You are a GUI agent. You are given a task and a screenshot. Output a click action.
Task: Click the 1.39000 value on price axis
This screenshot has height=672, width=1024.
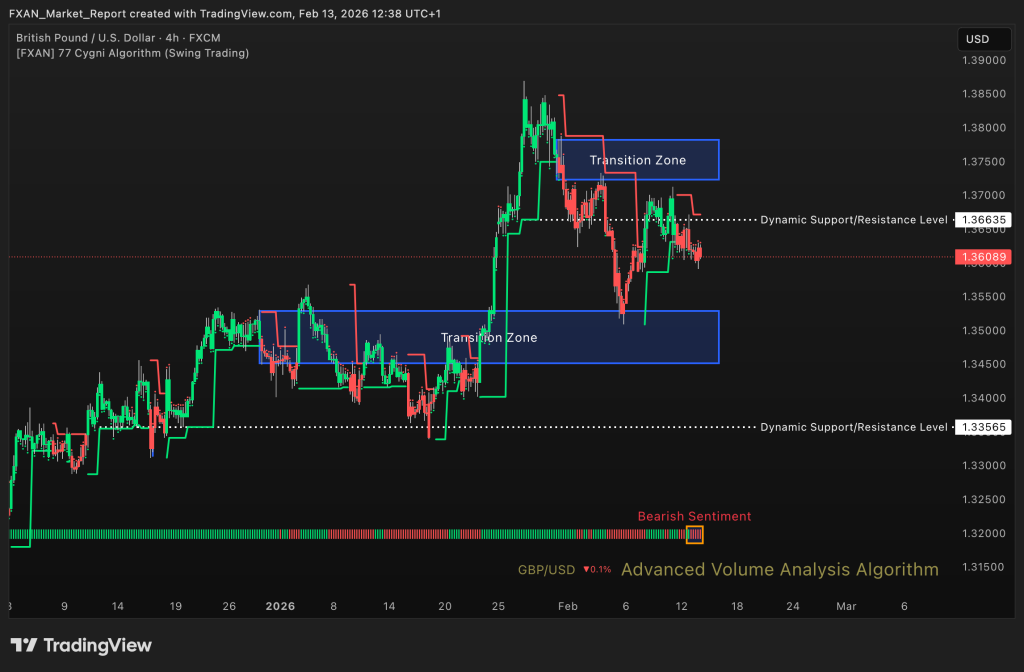click(981, 60)
